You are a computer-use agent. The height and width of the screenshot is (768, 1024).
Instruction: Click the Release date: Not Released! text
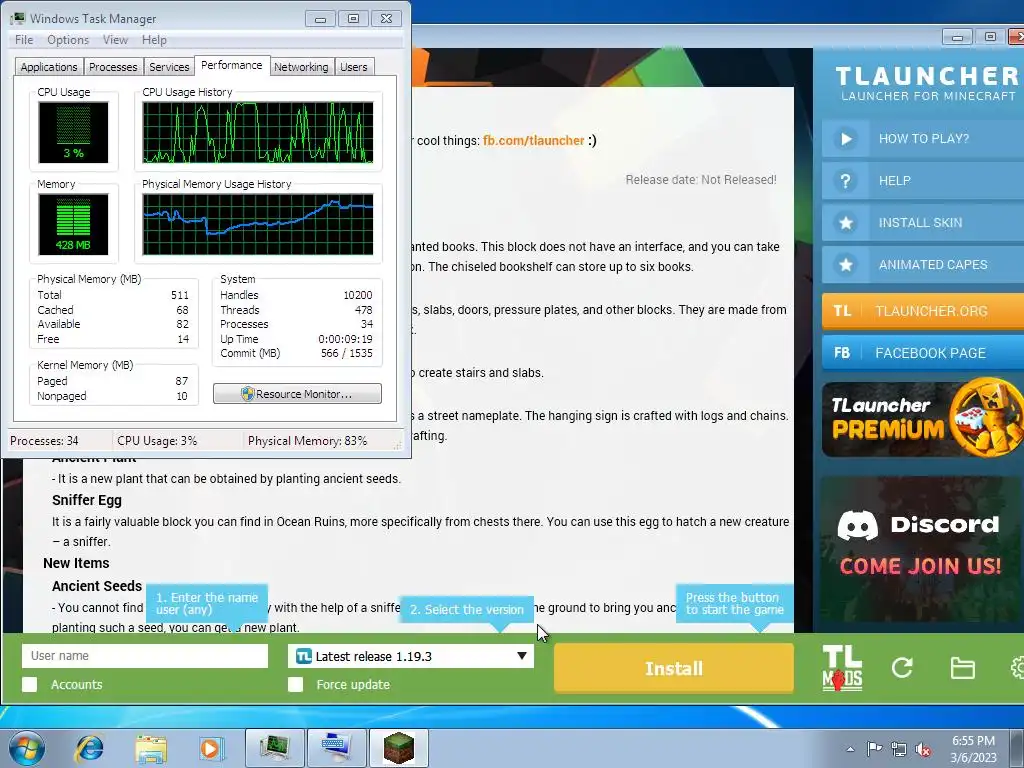click(701, 180)
